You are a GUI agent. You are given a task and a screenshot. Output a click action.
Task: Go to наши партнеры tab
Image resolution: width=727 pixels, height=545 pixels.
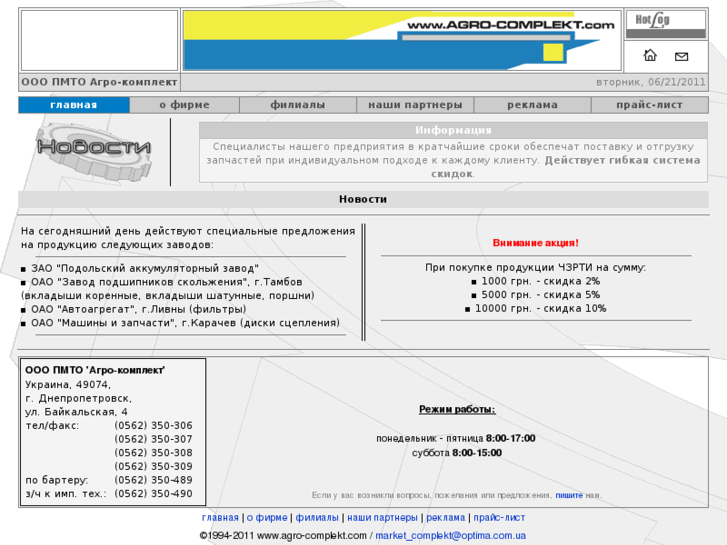(415, 105)
